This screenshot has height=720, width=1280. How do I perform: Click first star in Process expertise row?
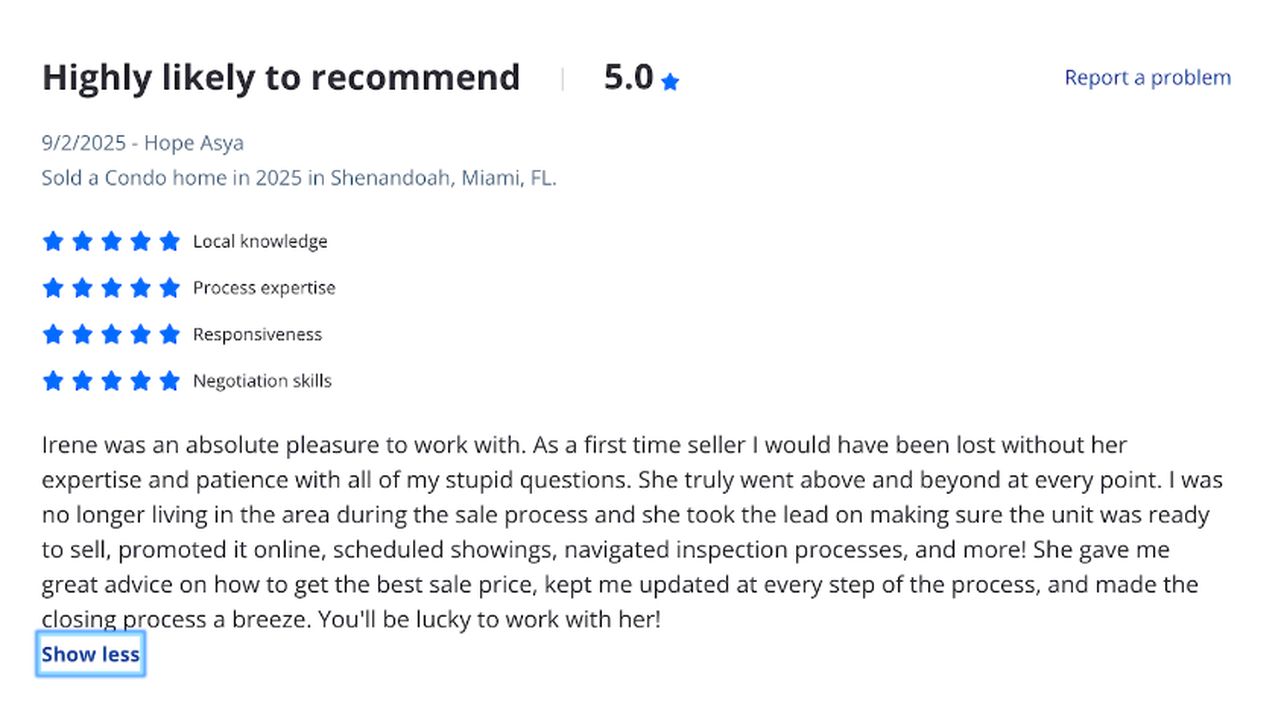(53, 288)
